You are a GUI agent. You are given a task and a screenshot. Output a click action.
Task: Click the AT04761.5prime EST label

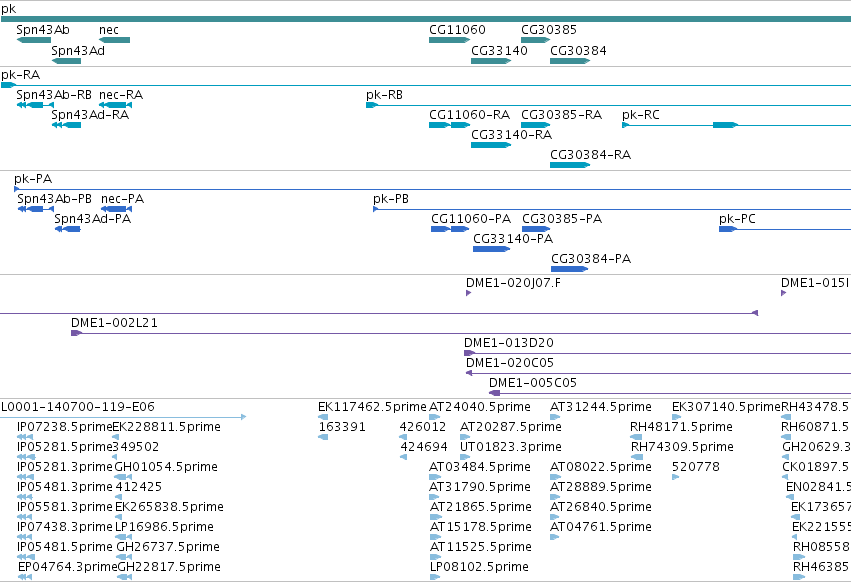click(601, 527)
